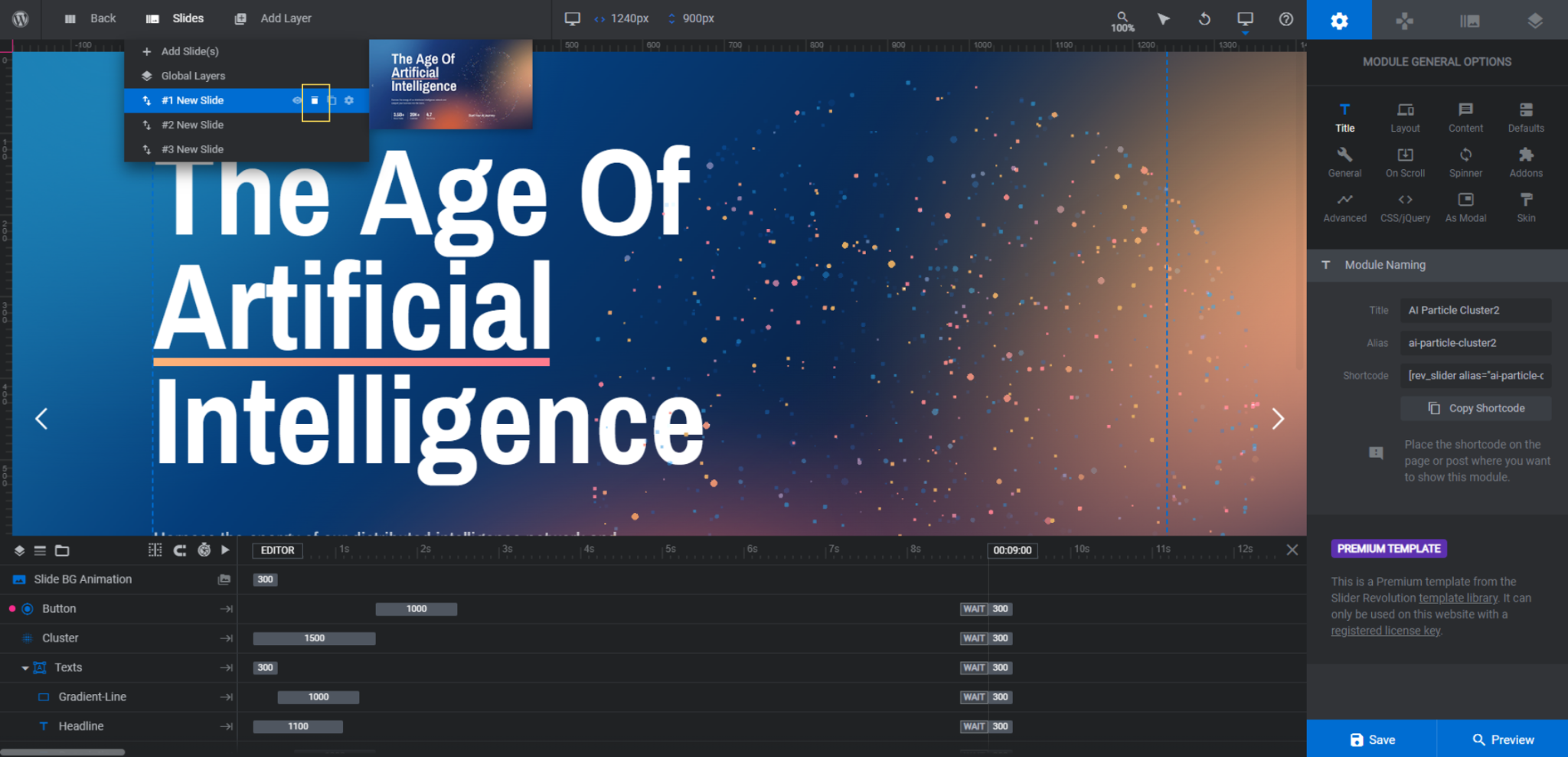Click the timeline stopwatch speed icon

(204, 550)
